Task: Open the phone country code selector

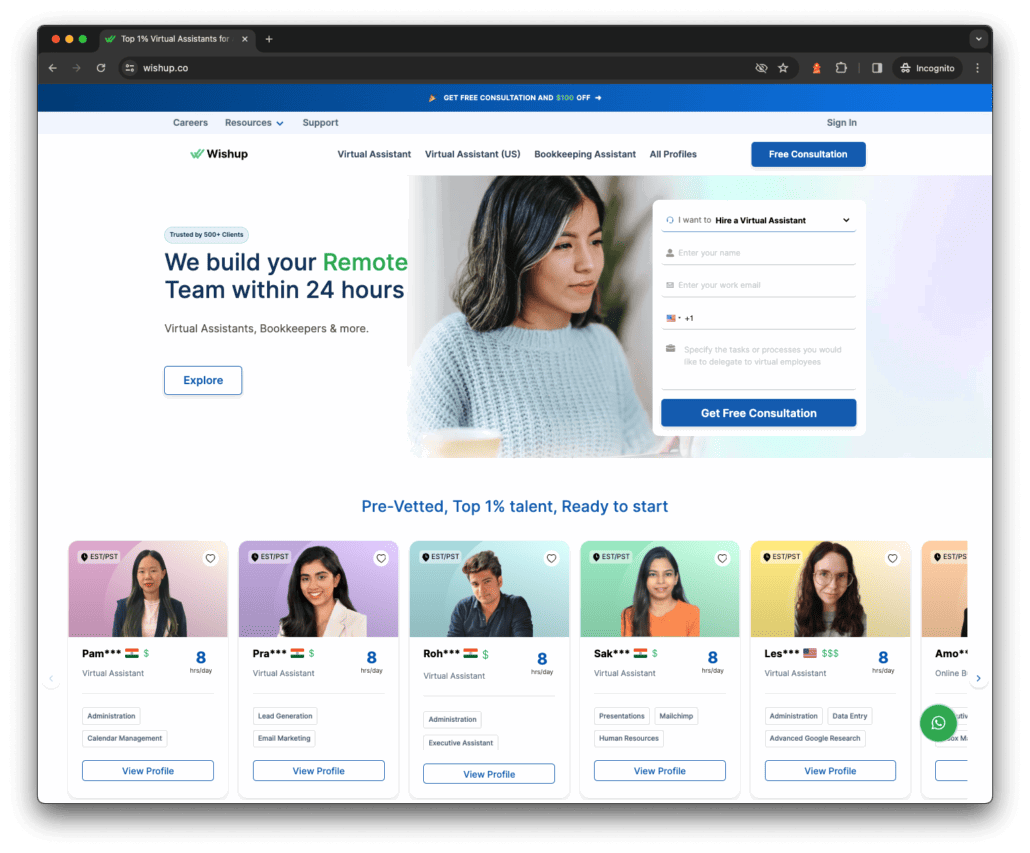Action: tap(673, 318)
